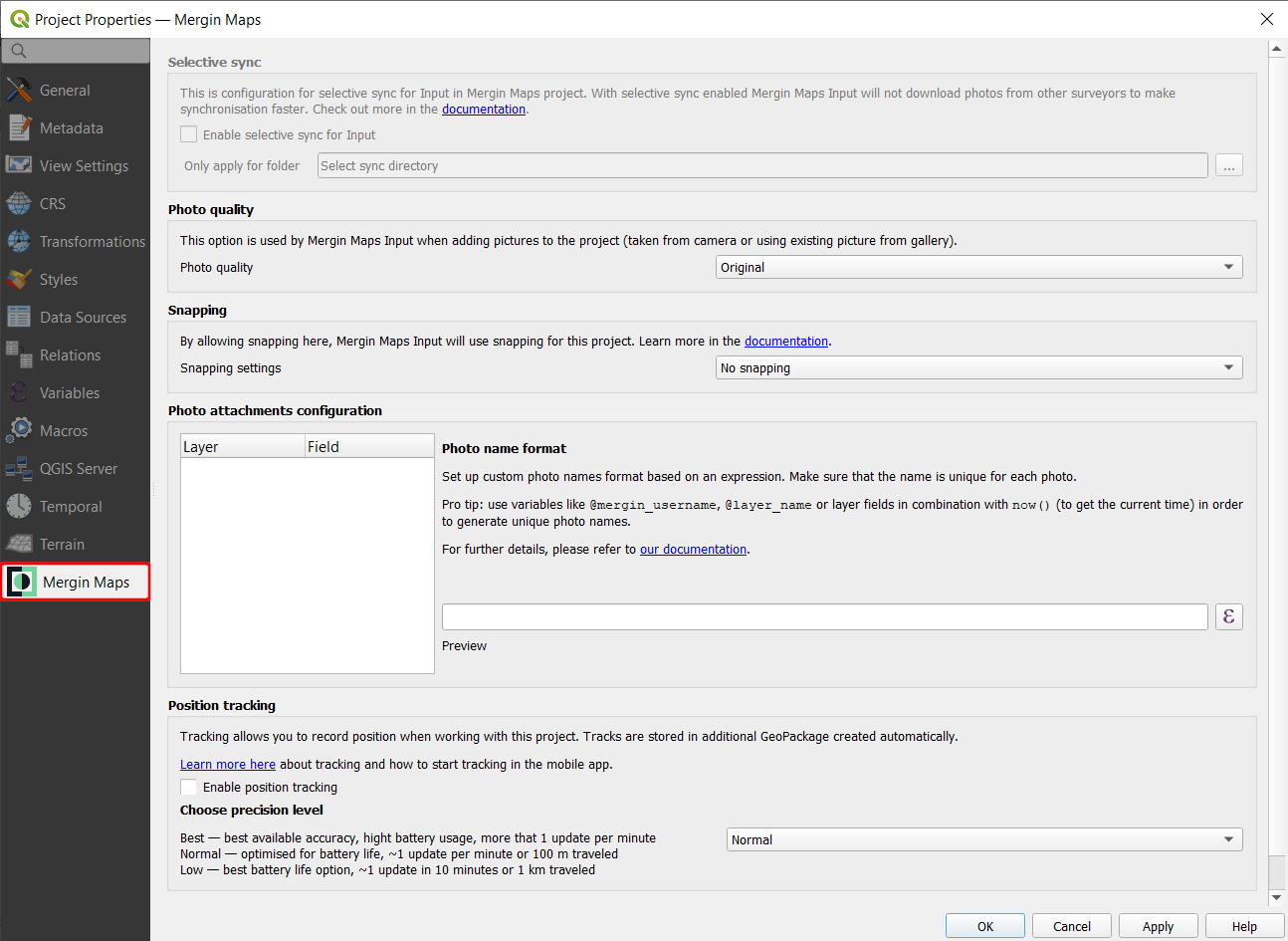Click the Relations icon in sidebar
The width and height of the screenshot is (1288, 941).
tap(19, 354)
